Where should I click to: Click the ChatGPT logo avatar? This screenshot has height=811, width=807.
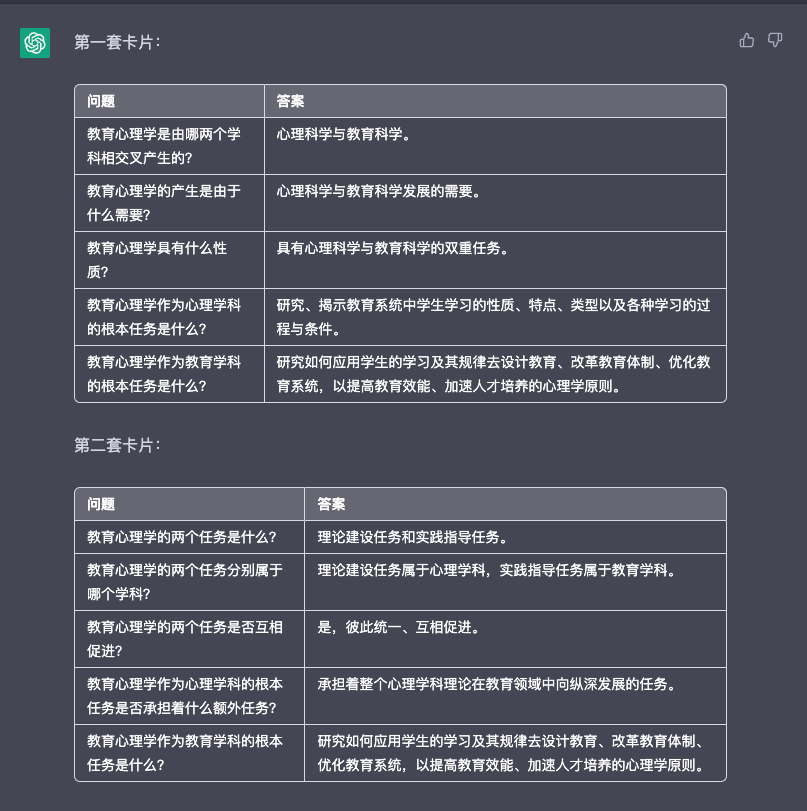click(35, 43)
